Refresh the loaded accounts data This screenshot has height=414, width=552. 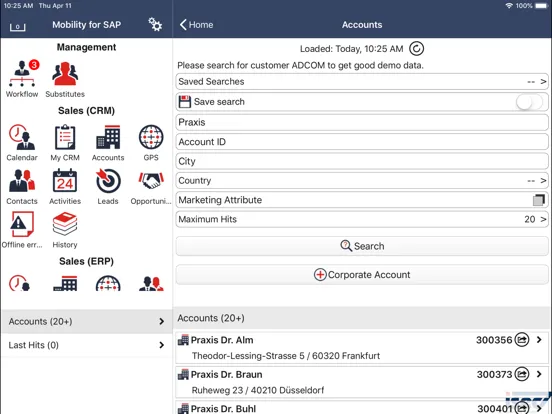(416, 49)
